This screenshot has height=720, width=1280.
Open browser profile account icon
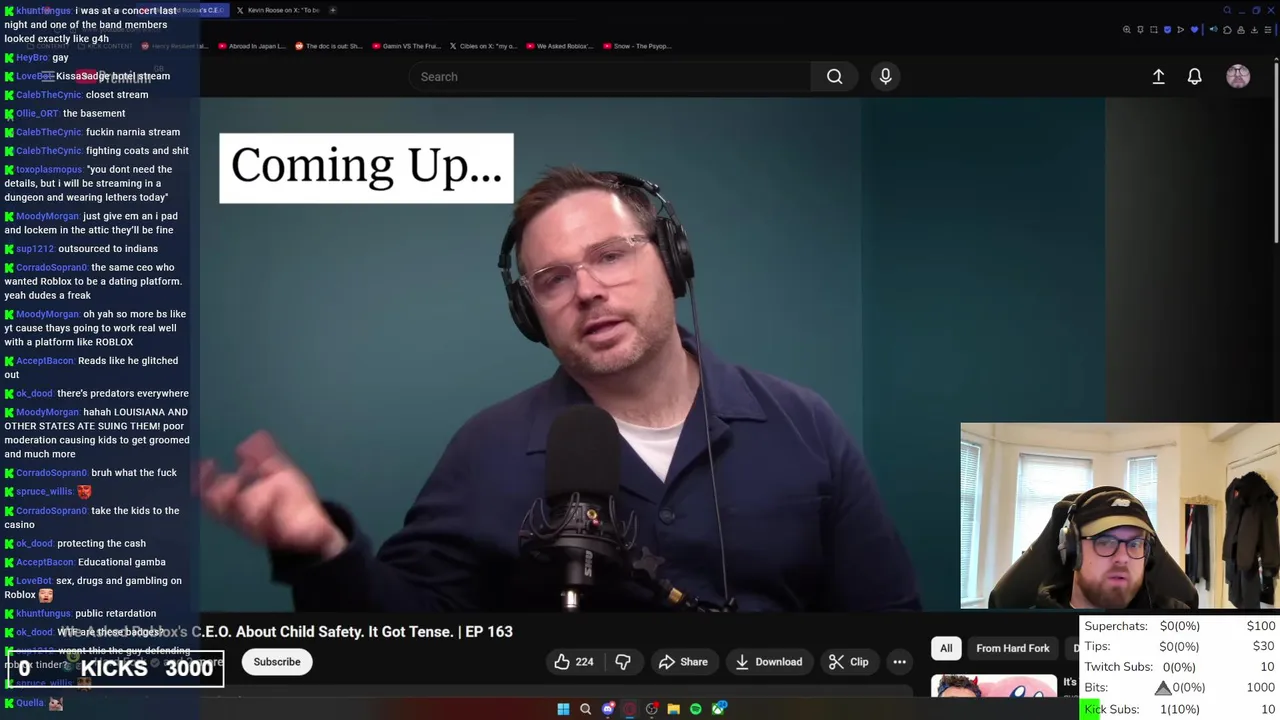point(1241,30)
